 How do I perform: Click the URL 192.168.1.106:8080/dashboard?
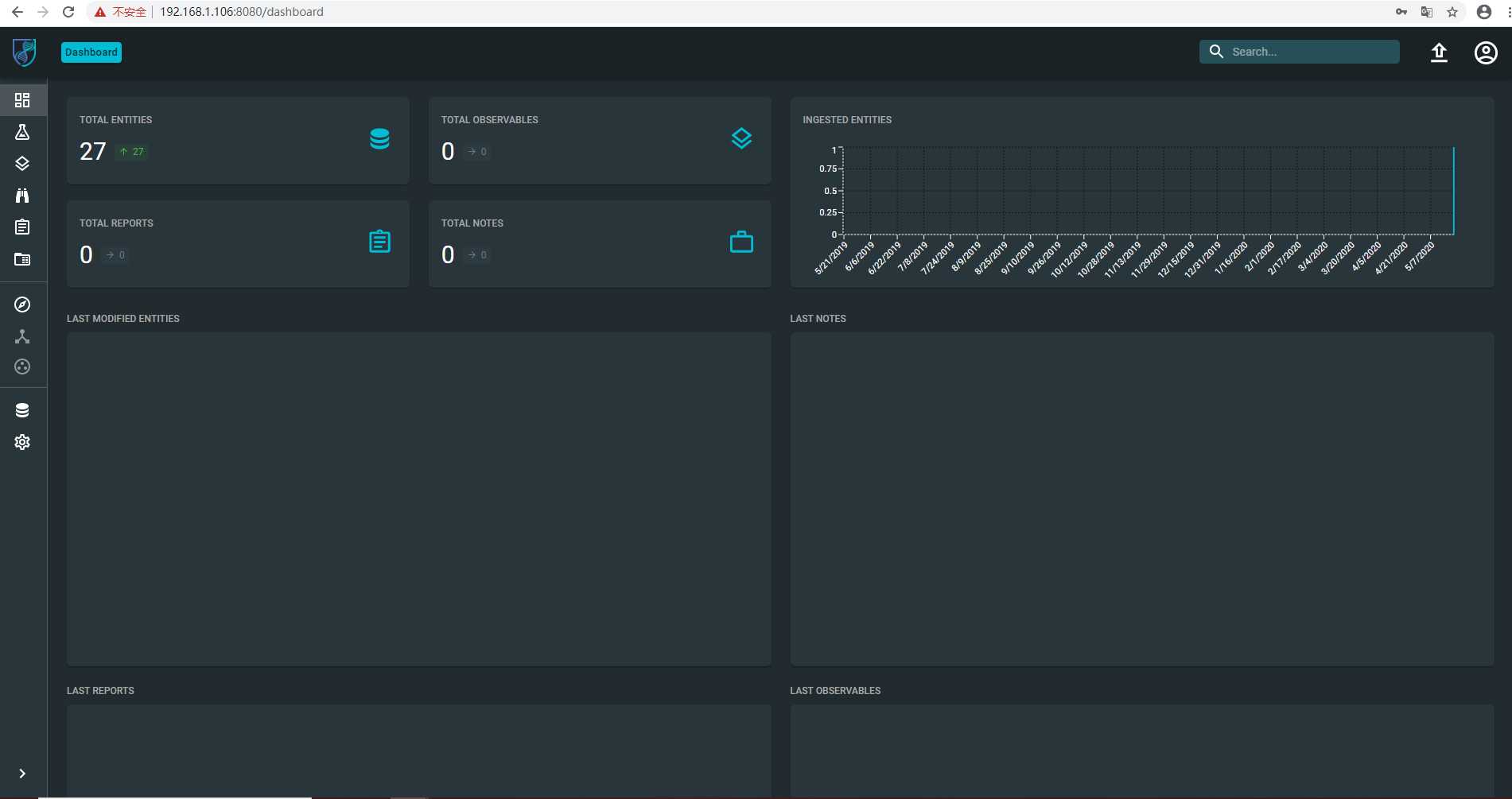(242, 12)
